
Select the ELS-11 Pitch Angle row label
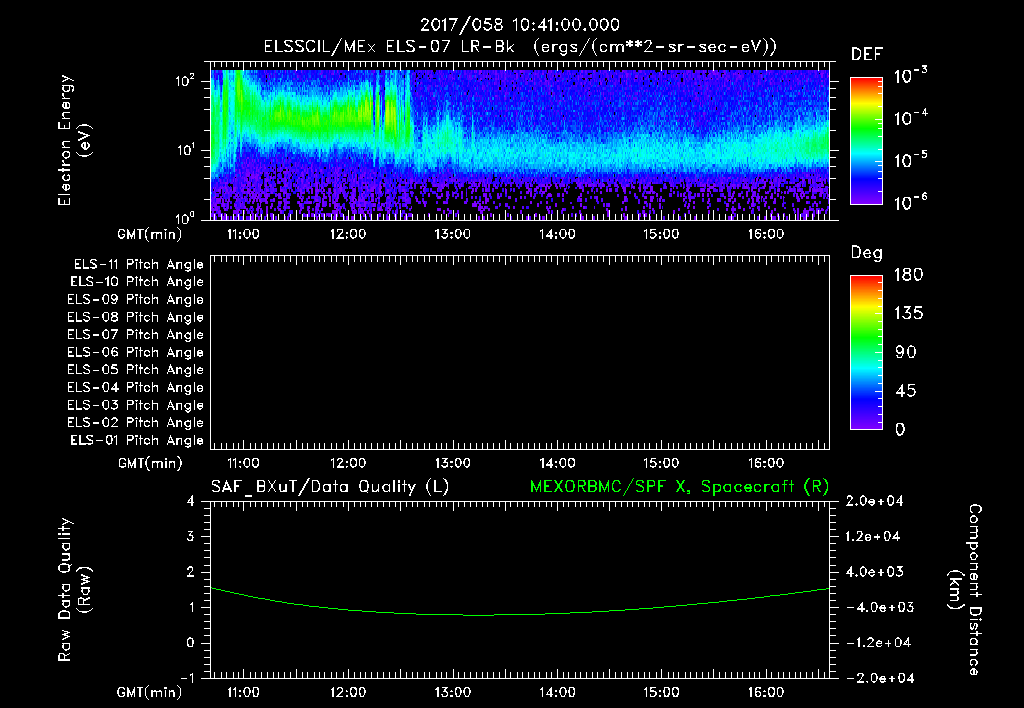click(x=138, y=265)
